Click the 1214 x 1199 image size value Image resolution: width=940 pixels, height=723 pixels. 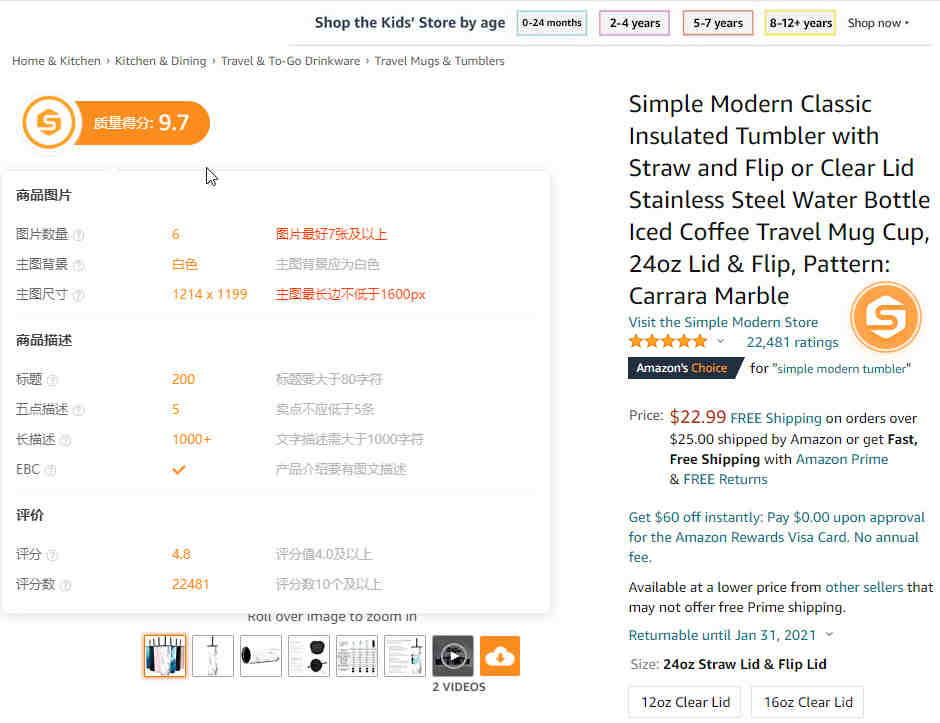click(209, 294)
